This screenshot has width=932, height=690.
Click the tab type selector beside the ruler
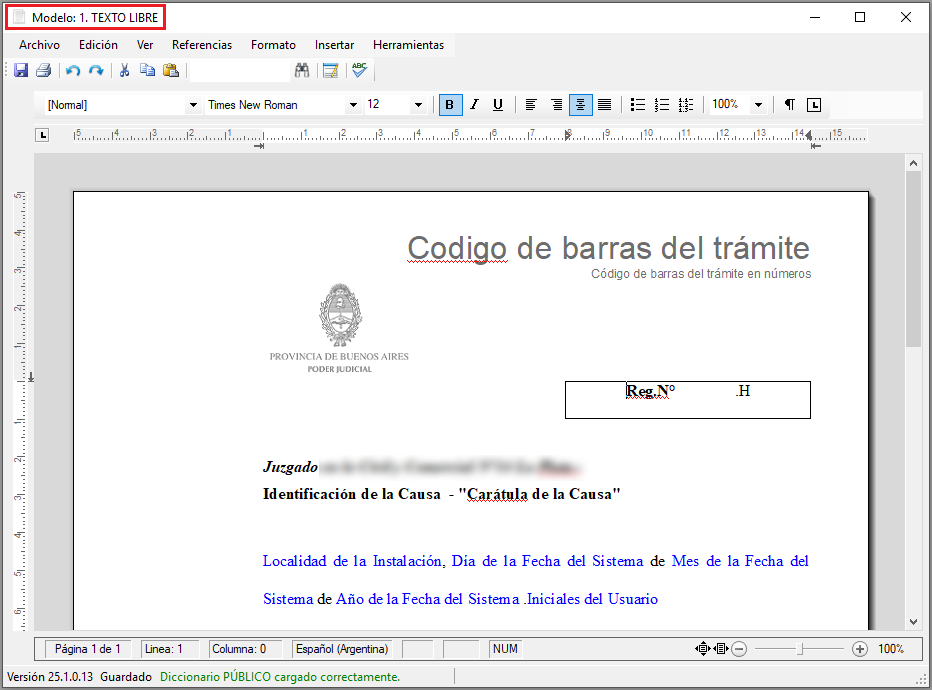(42, 136)
